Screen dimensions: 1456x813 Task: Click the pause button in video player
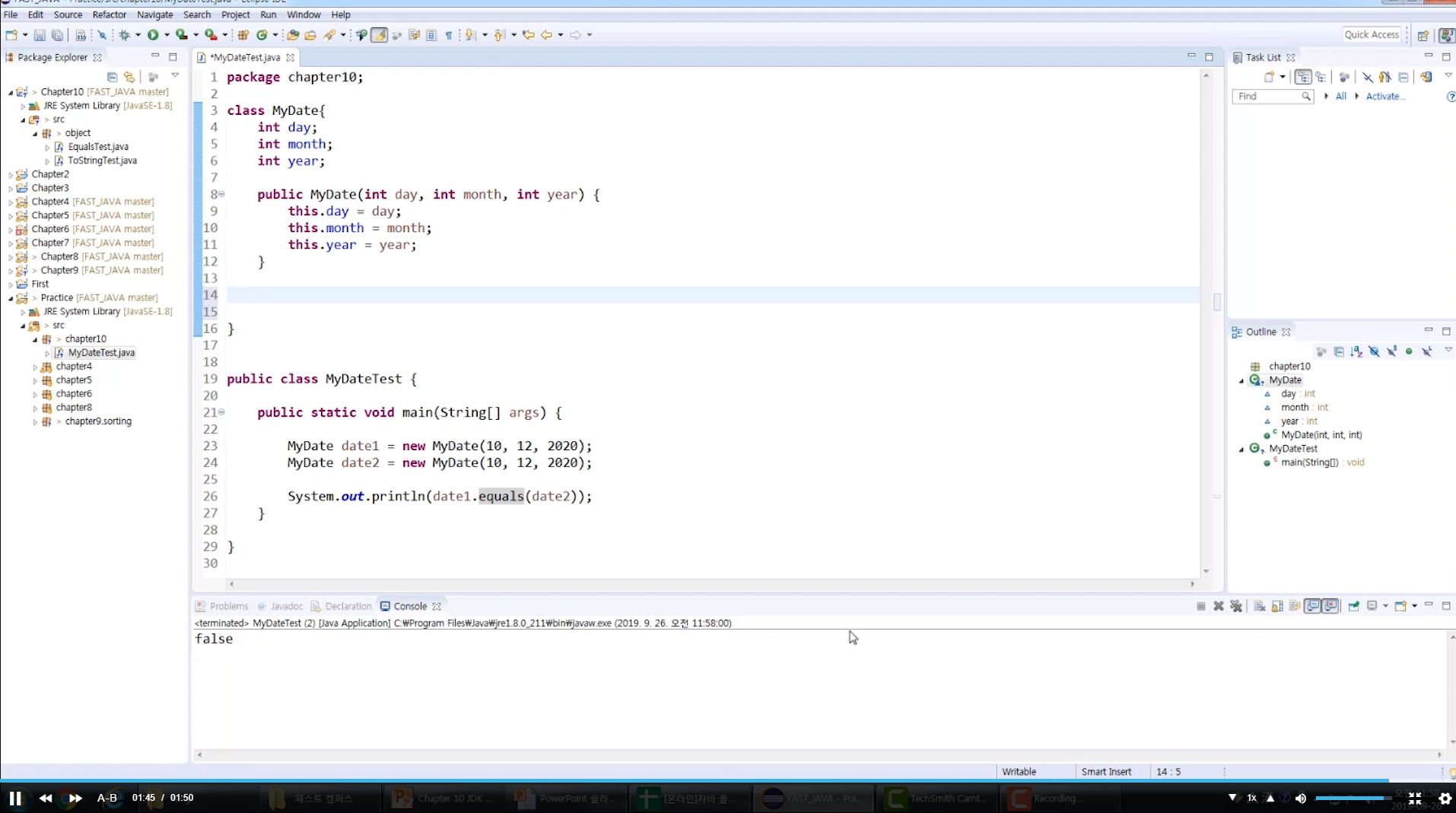click(x=15, y=798)
